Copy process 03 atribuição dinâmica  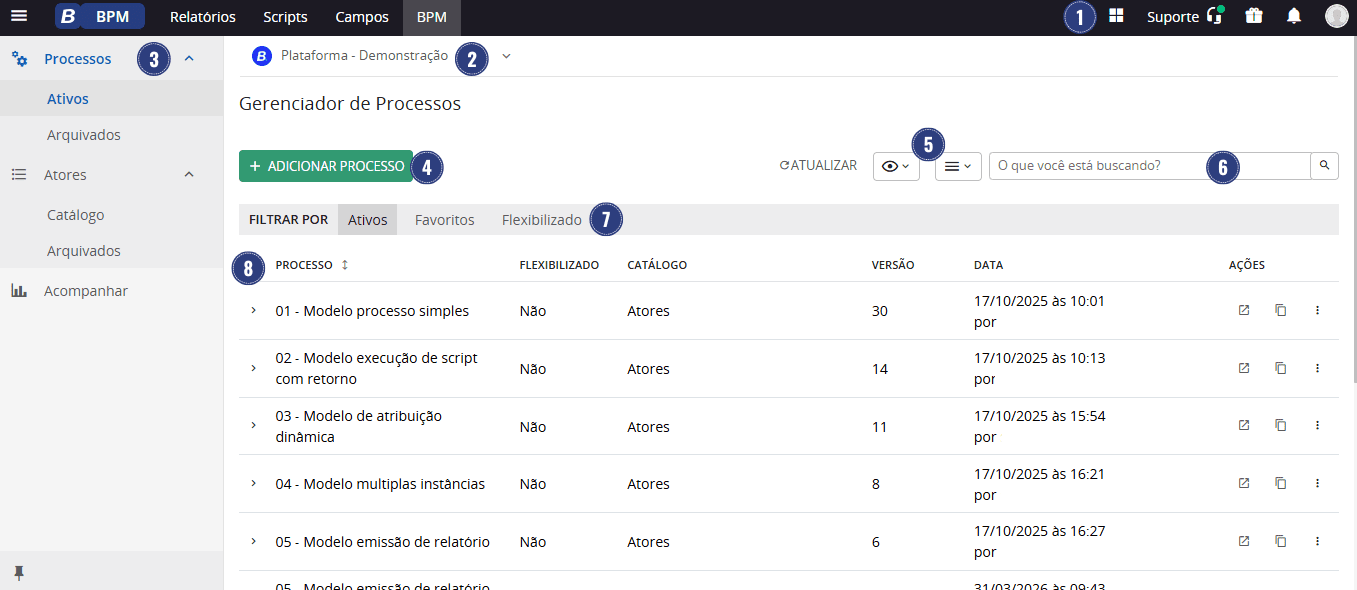pyautogui.click(x=1281, y=426)
